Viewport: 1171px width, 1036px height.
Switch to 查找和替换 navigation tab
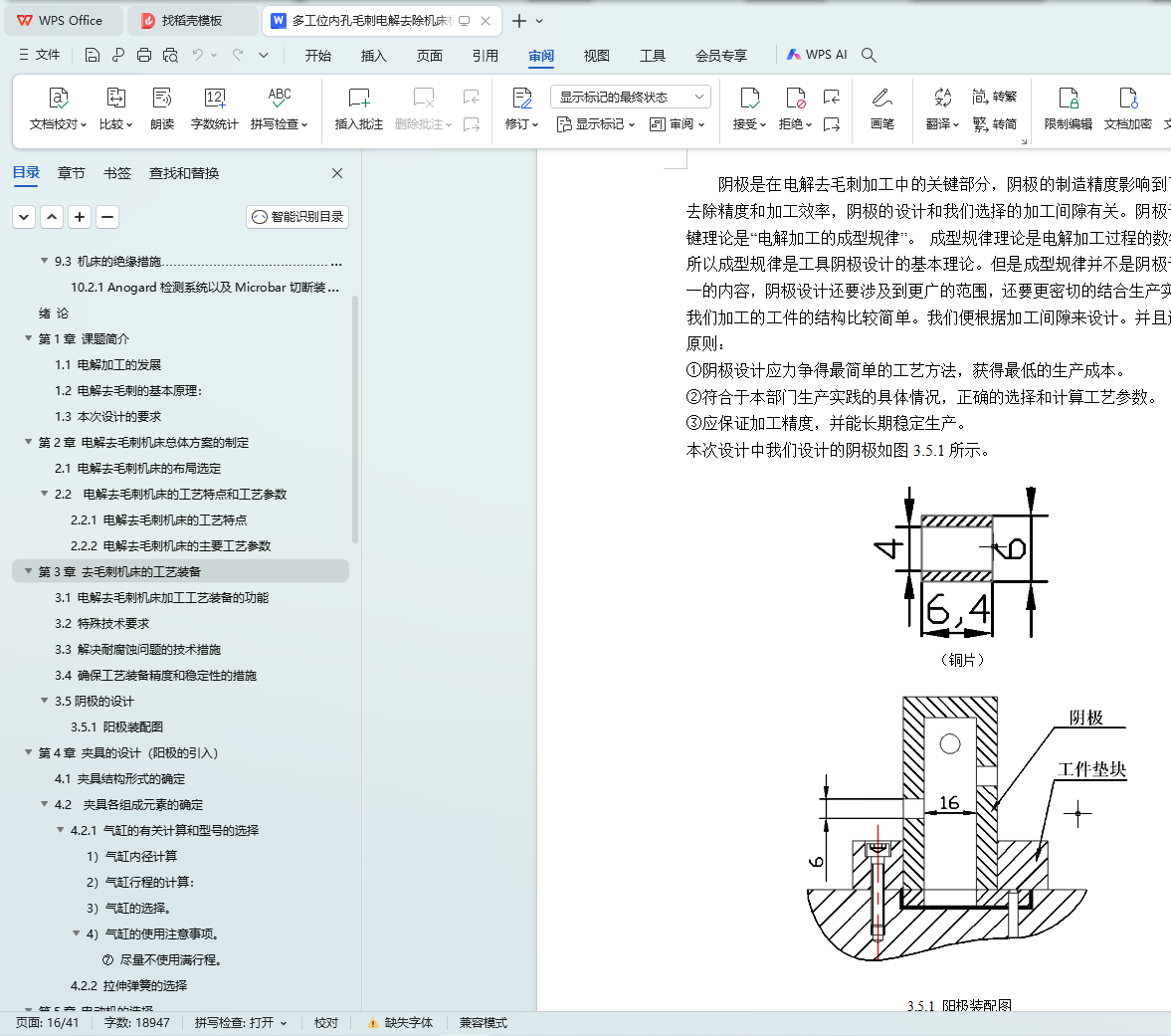[184, 173]
